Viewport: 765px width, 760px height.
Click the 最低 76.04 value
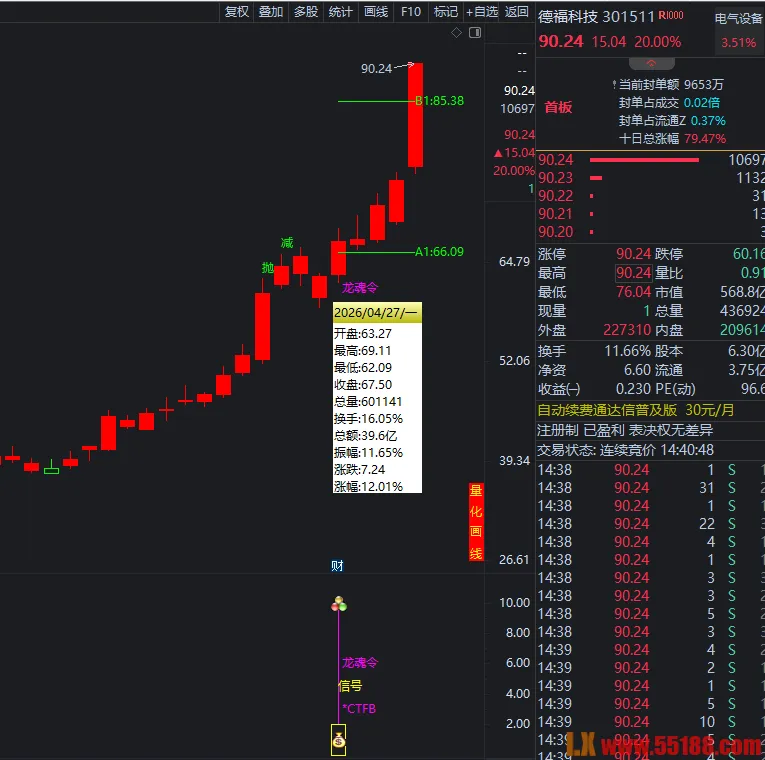tap(633, 292)
